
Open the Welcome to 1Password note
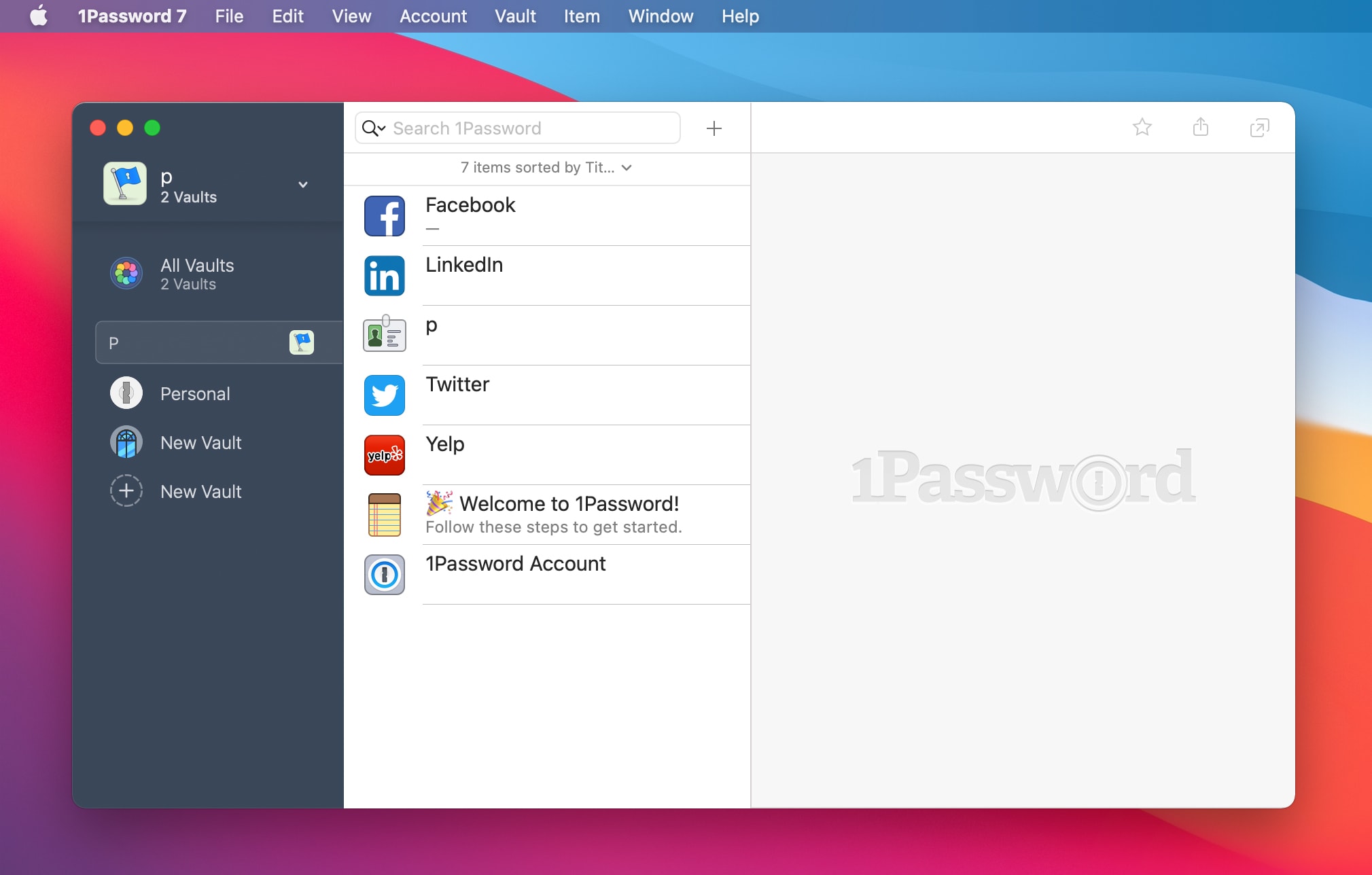[x=569, y=503]
